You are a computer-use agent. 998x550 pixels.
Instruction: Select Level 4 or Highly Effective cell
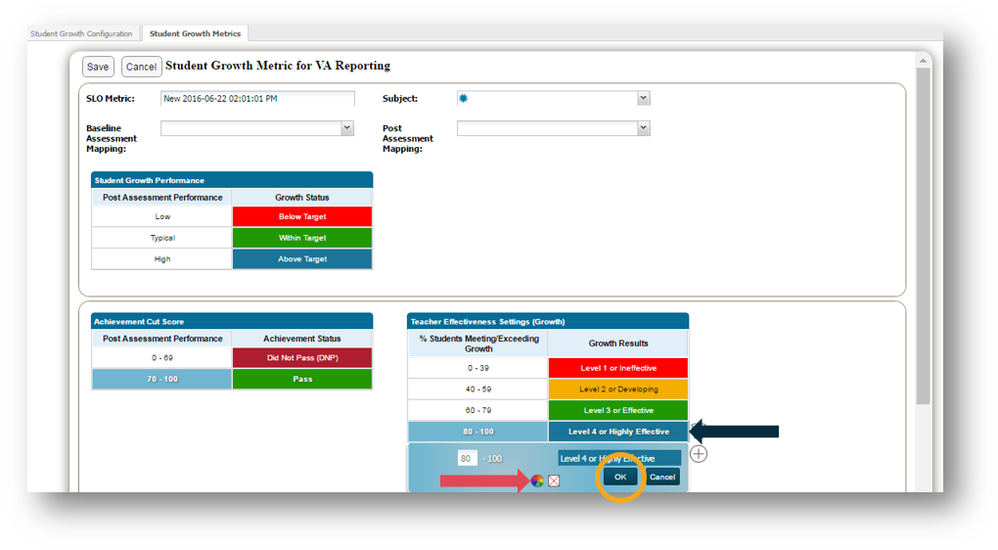coord(618,432)
